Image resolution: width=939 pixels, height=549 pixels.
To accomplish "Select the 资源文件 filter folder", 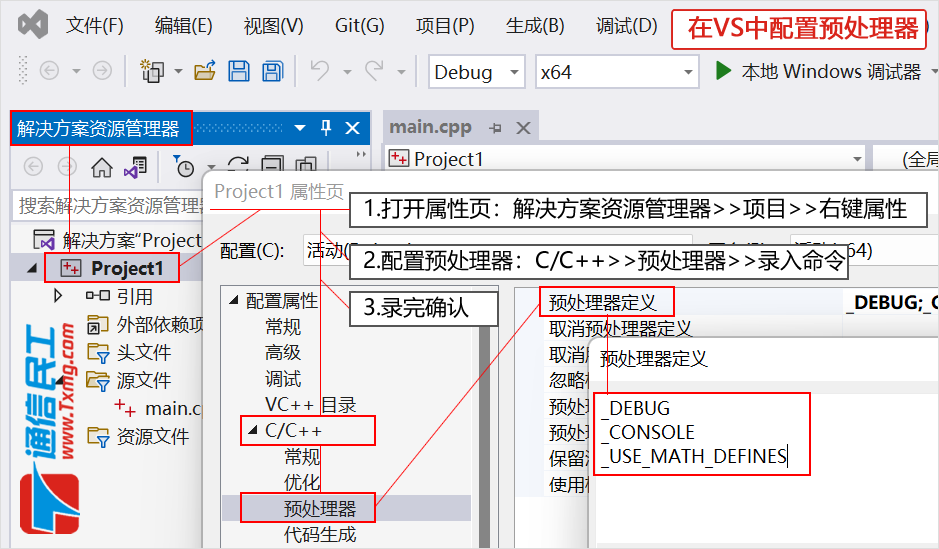I will [x=138, y=436].
